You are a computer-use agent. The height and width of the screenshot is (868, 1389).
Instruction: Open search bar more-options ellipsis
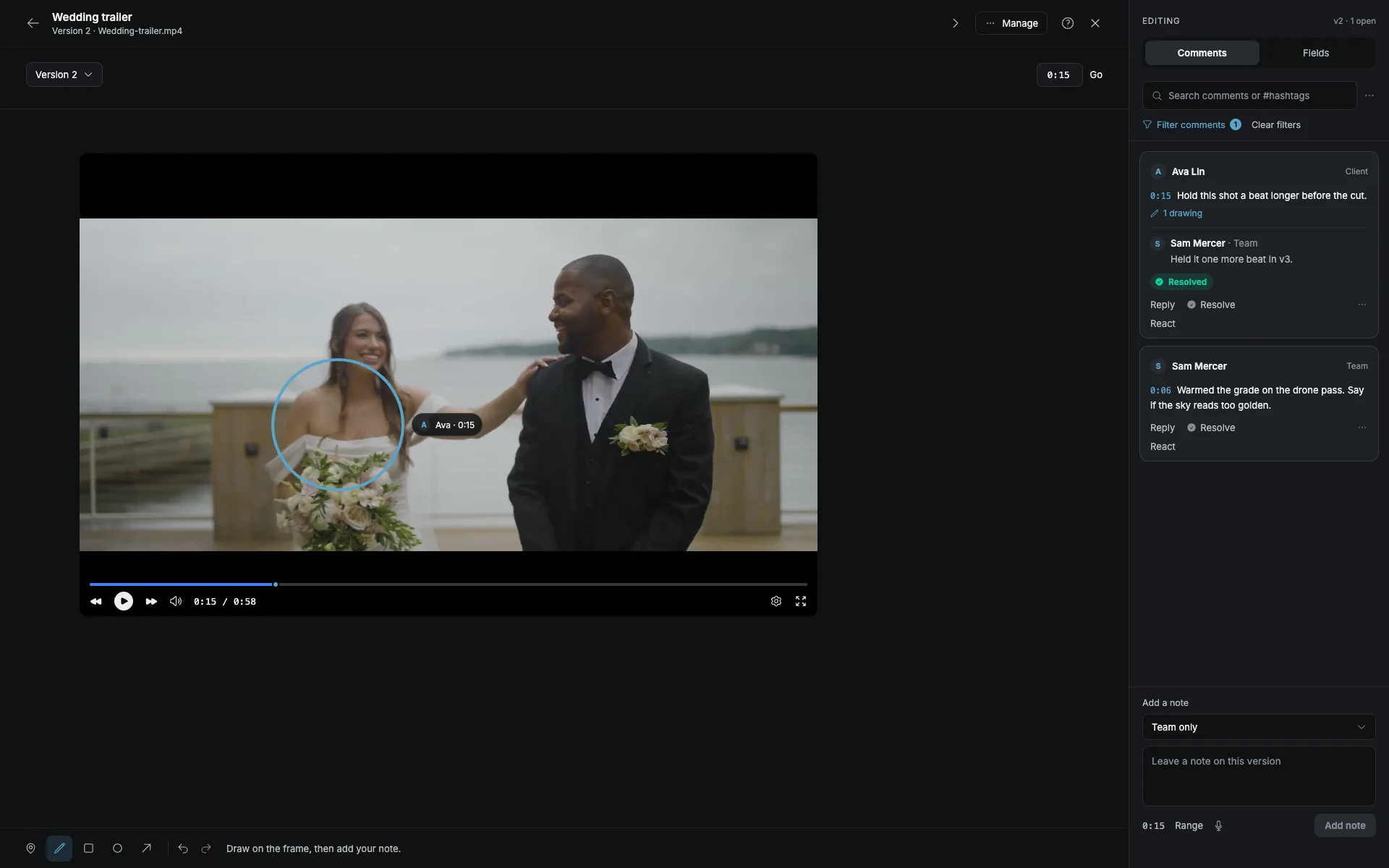tap(1369, 95)
